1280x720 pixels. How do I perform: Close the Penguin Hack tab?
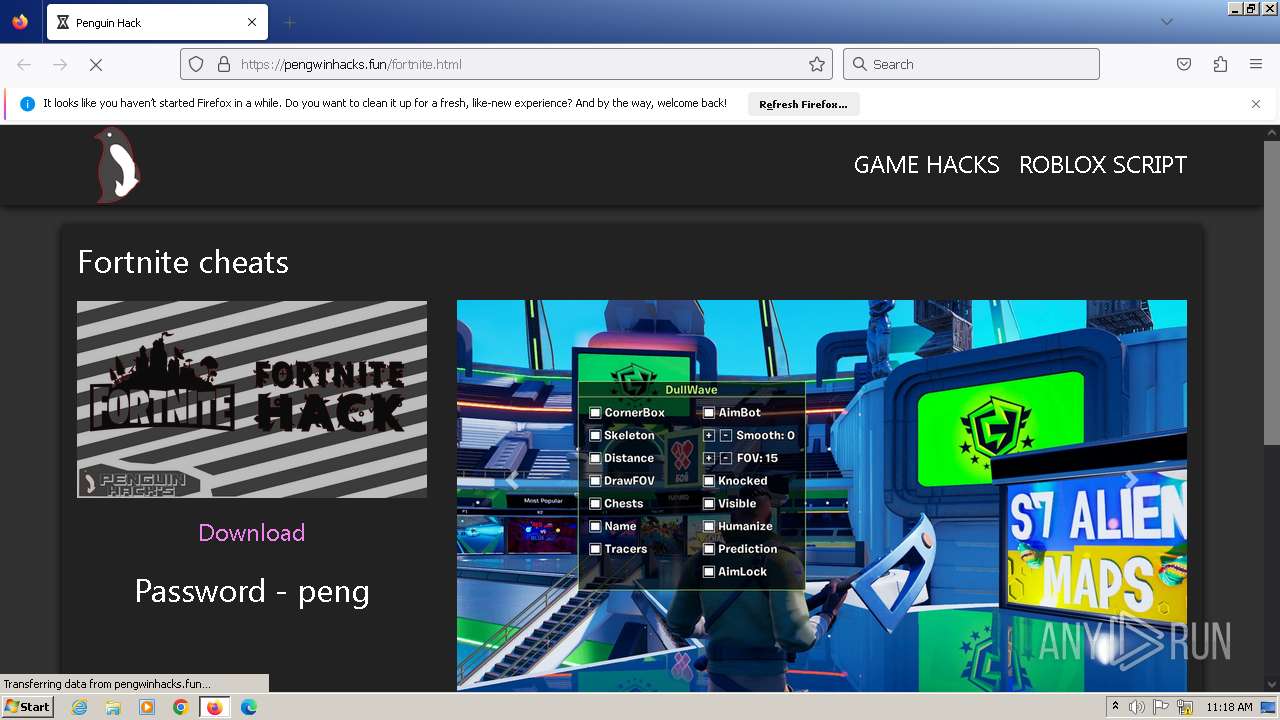[x=252, y=22]
